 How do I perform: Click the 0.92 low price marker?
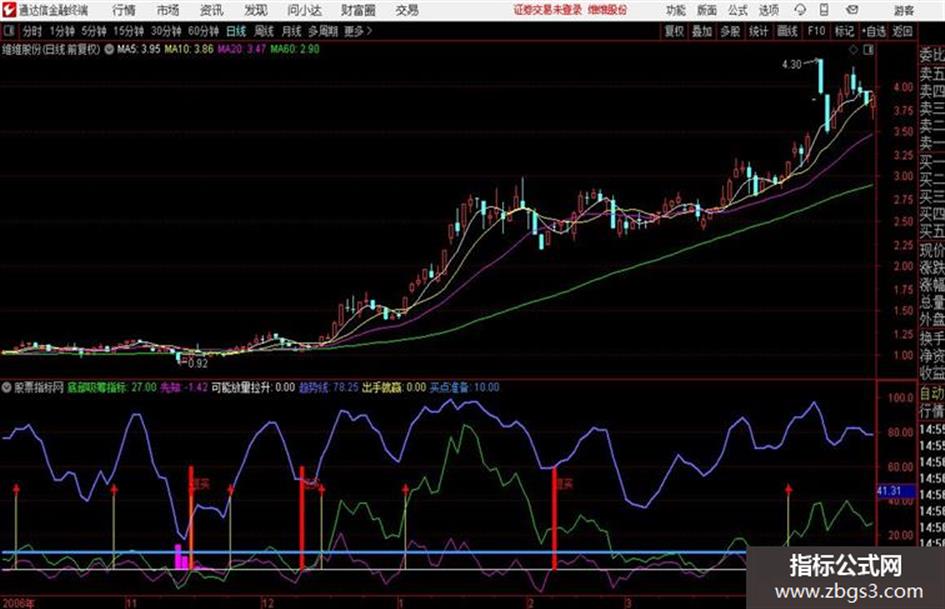pos(198,364)
